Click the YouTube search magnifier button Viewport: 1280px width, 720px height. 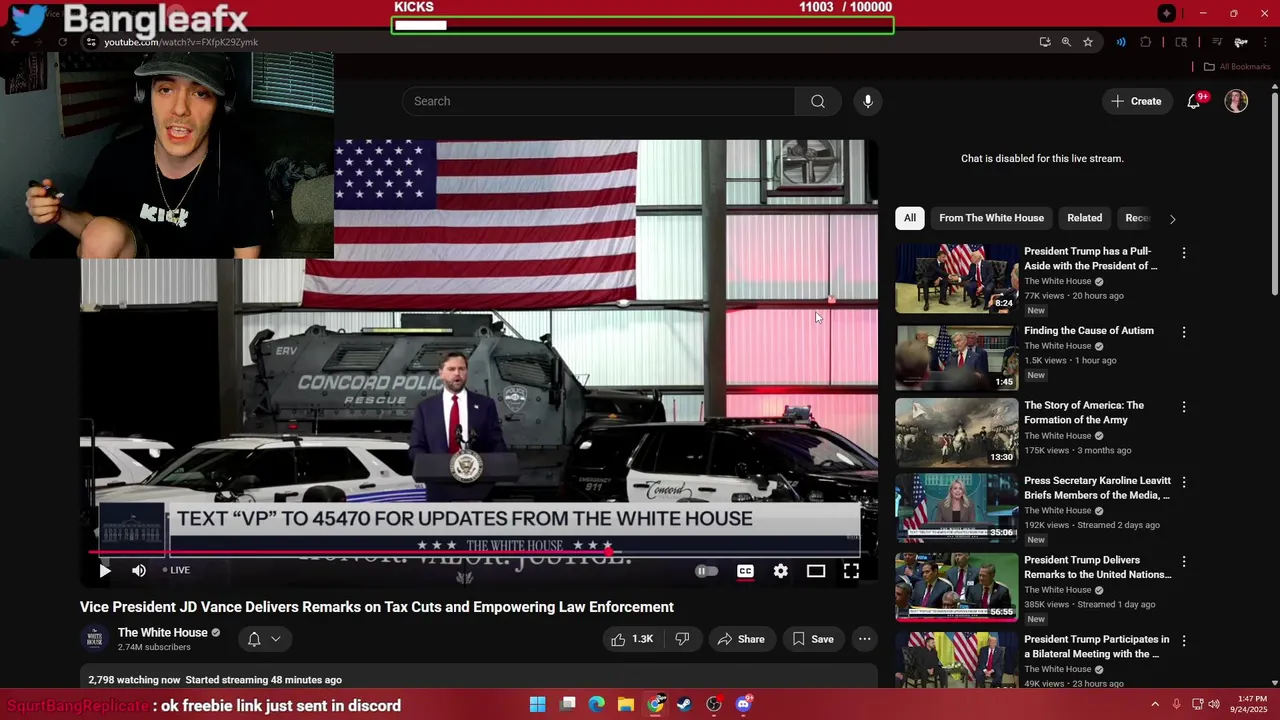point(818,101)
